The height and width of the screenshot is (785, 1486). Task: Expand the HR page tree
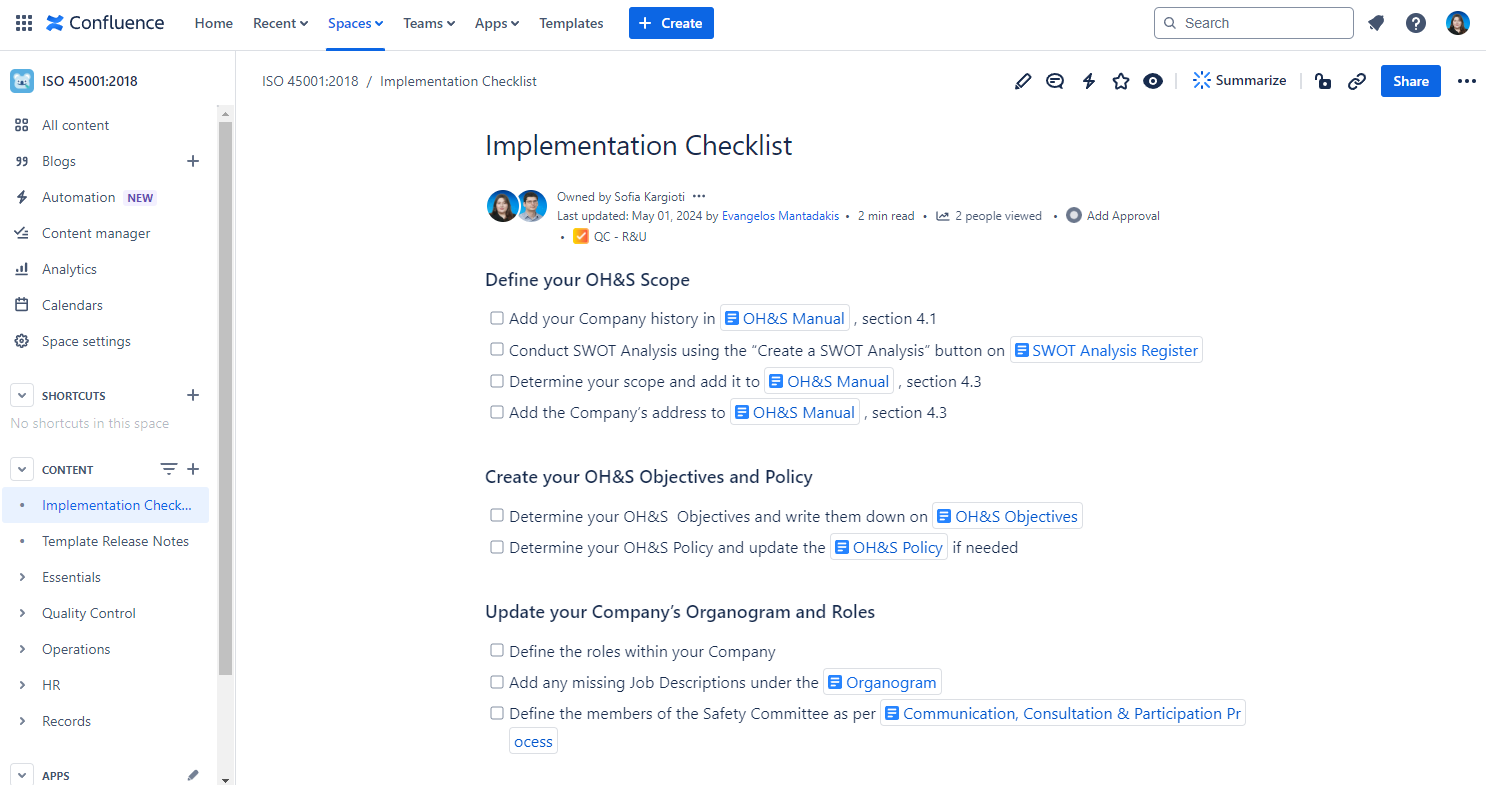click(x=22, y=685)
